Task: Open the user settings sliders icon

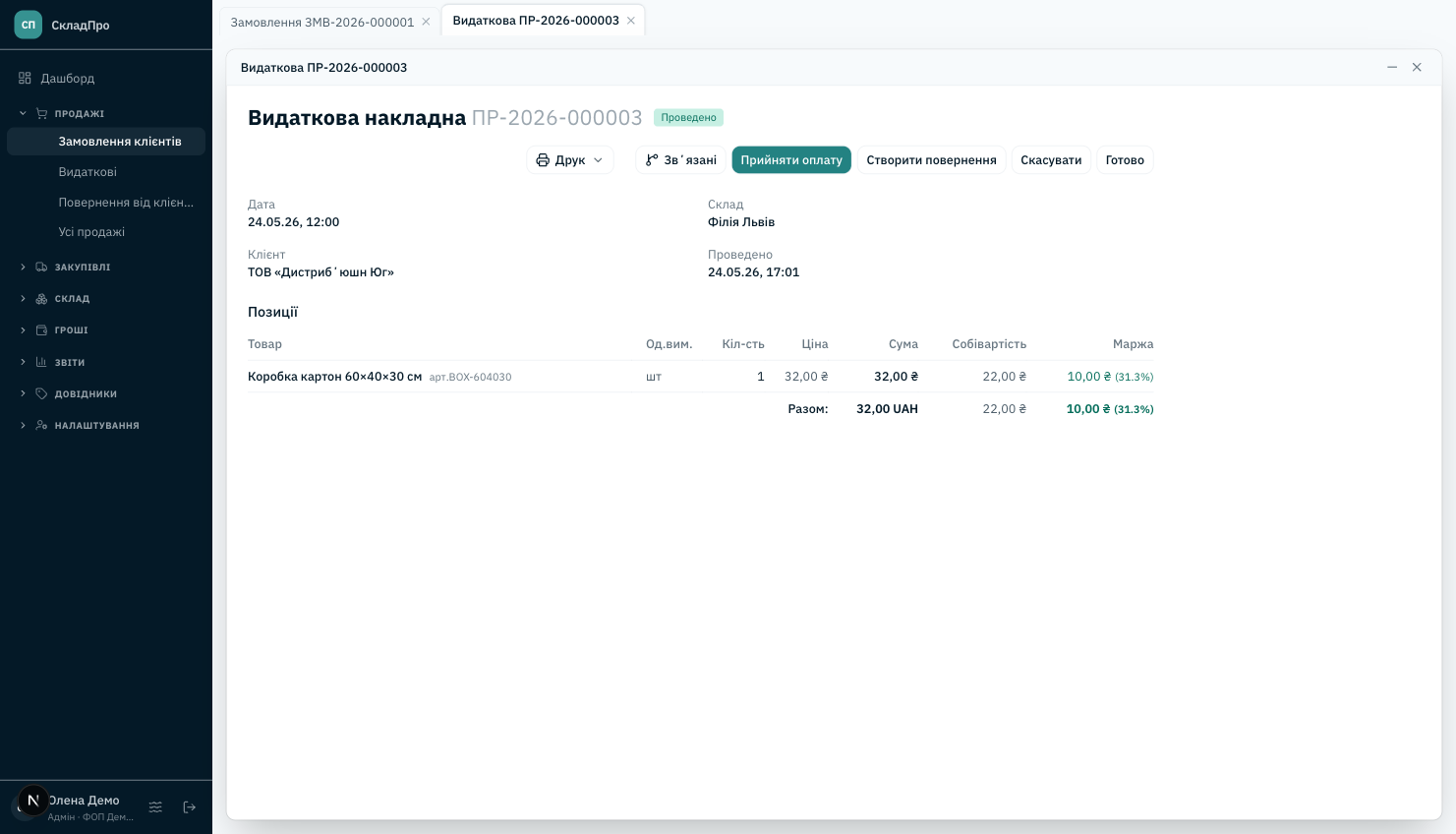Action: click(x=155, y=807)
